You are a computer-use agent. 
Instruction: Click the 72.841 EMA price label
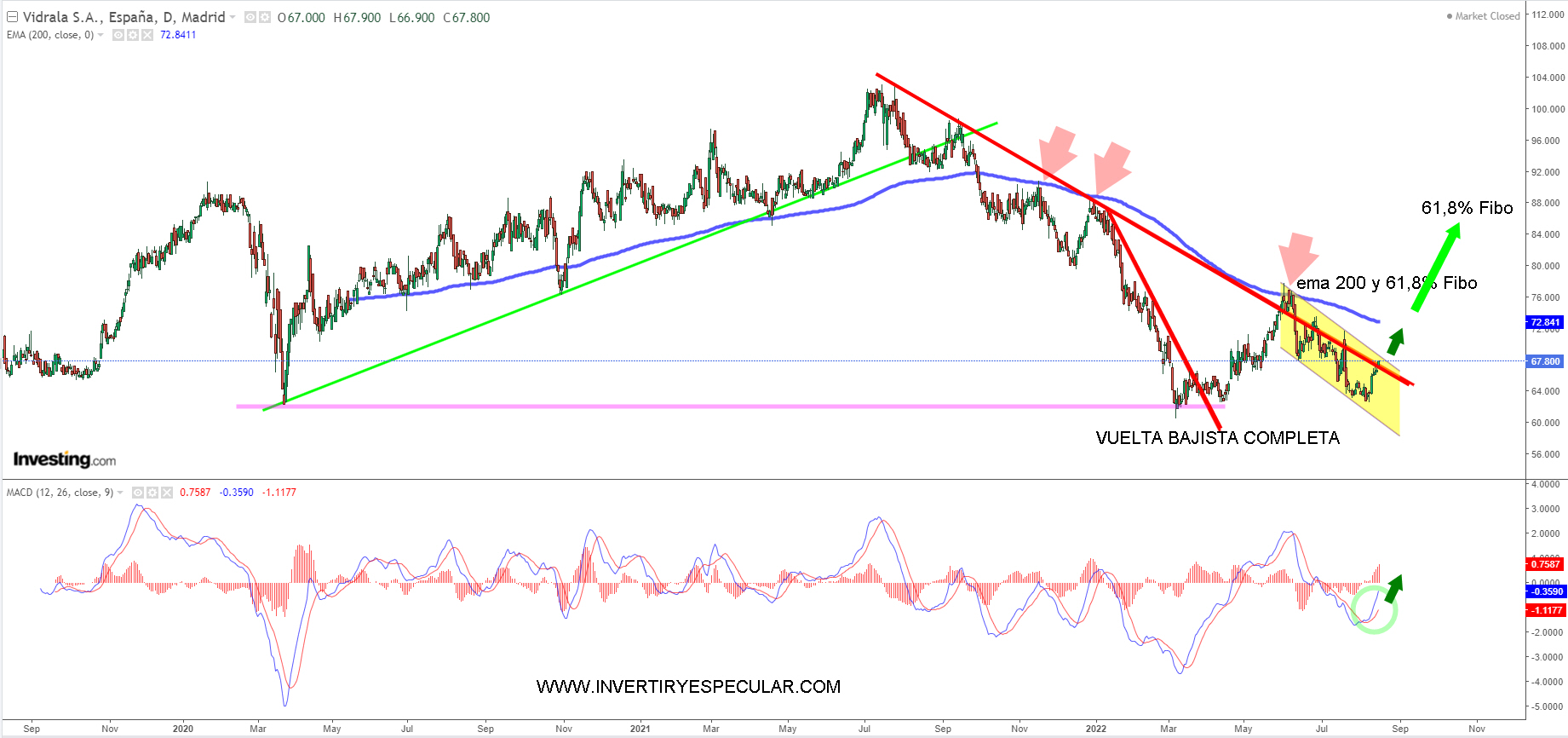pyautogui.click(x=1545, y=322)
